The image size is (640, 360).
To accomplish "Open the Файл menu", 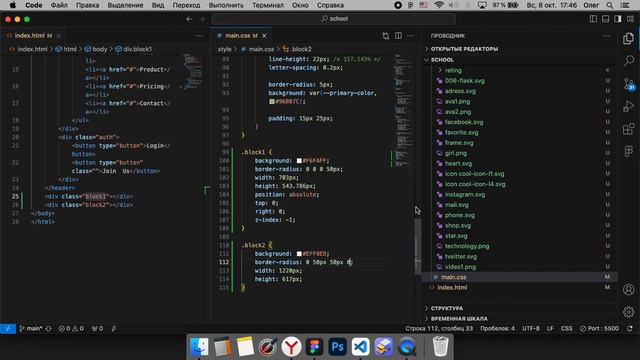I will tap(59, 5).
